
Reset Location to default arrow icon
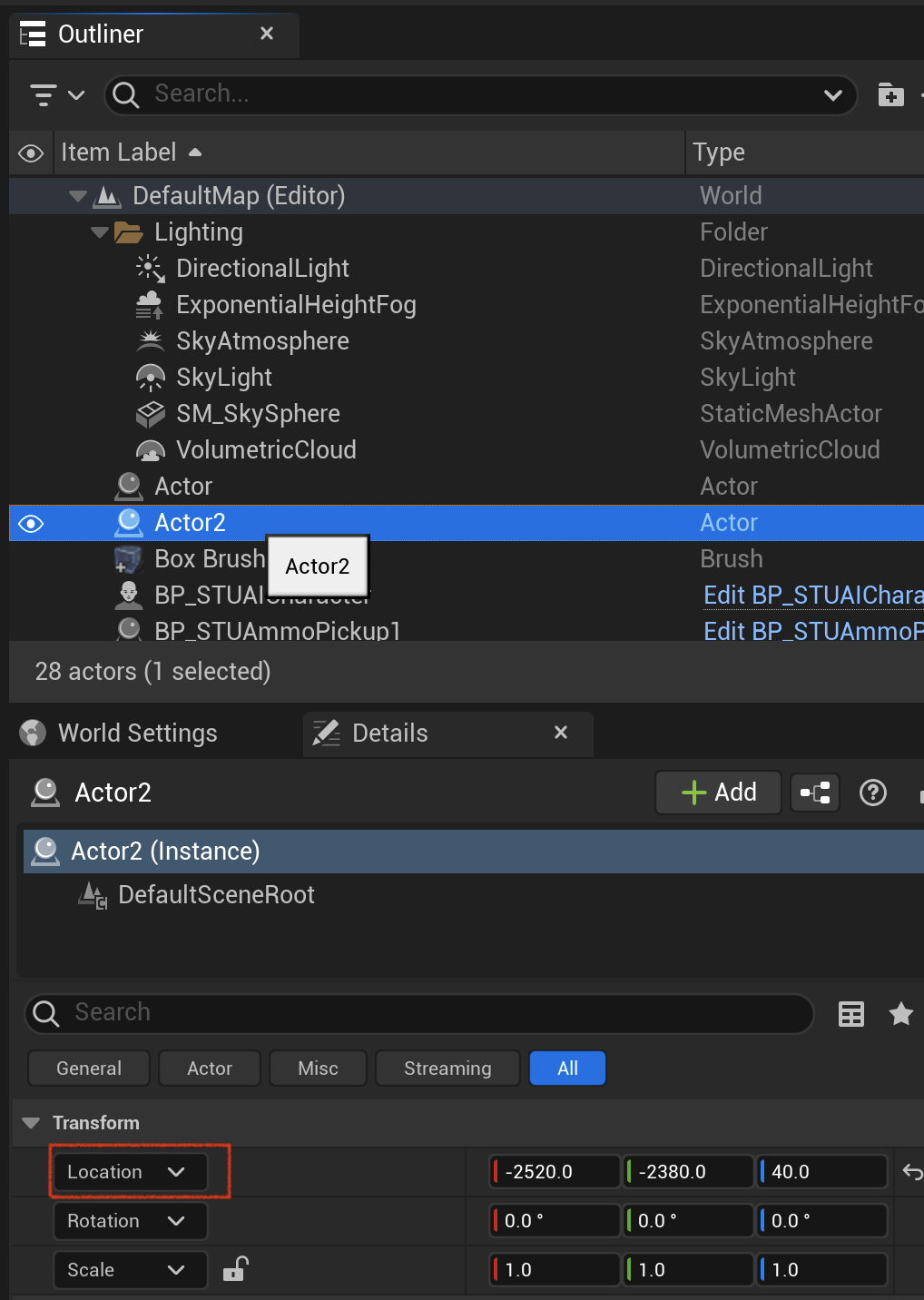click(x=912, y=1172)
